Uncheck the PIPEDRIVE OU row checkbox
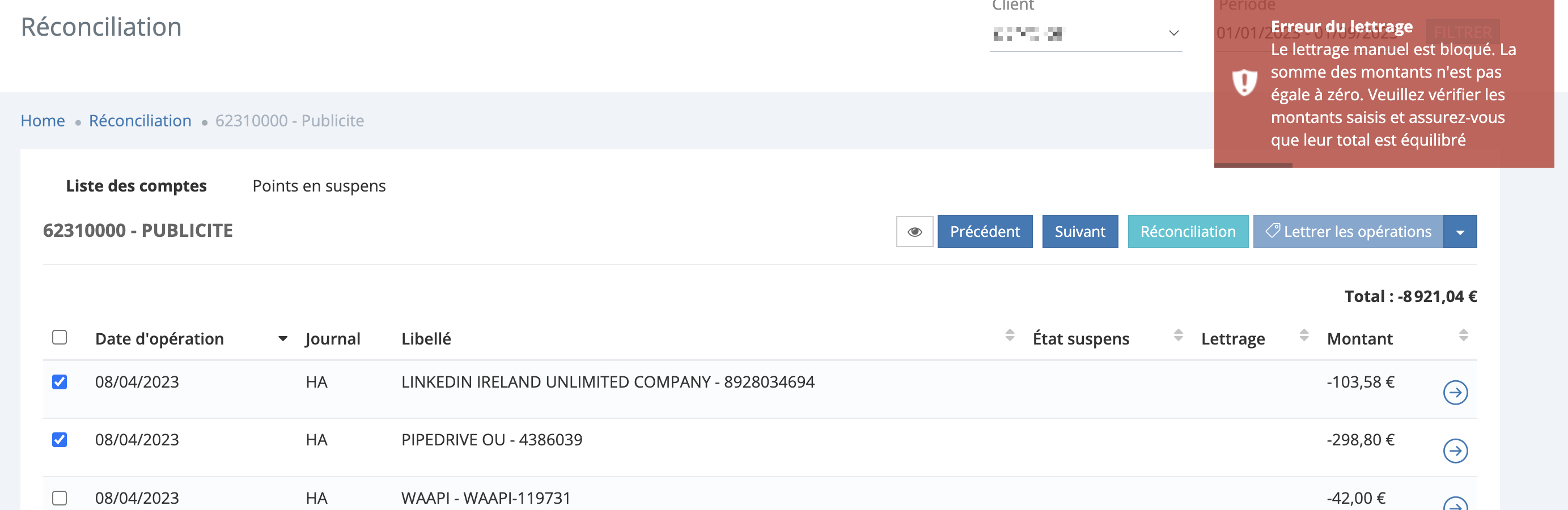 pyautogui.click(x=60, y=439)
